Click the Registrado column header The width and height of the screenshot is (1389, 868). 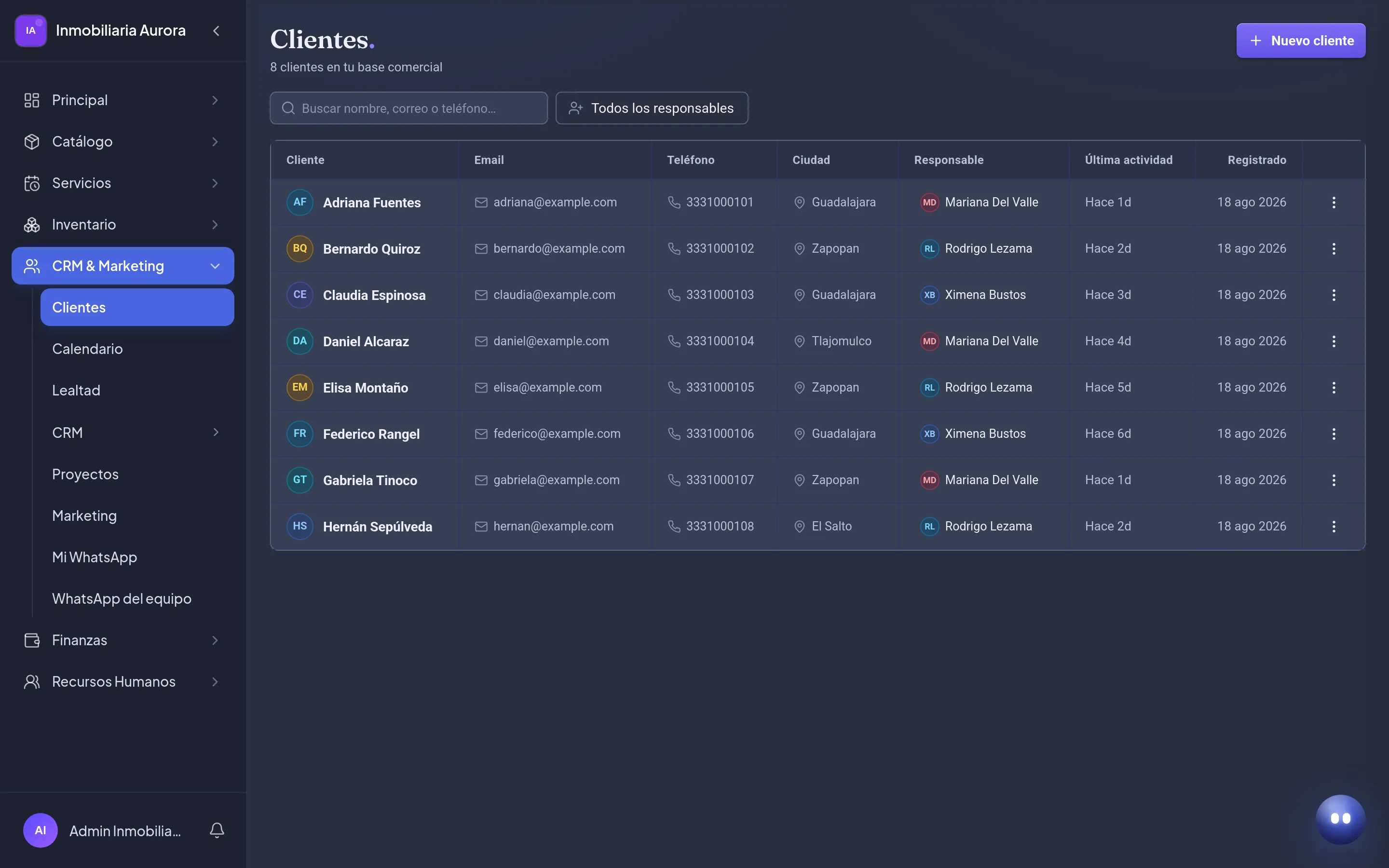pos(1256,160)
